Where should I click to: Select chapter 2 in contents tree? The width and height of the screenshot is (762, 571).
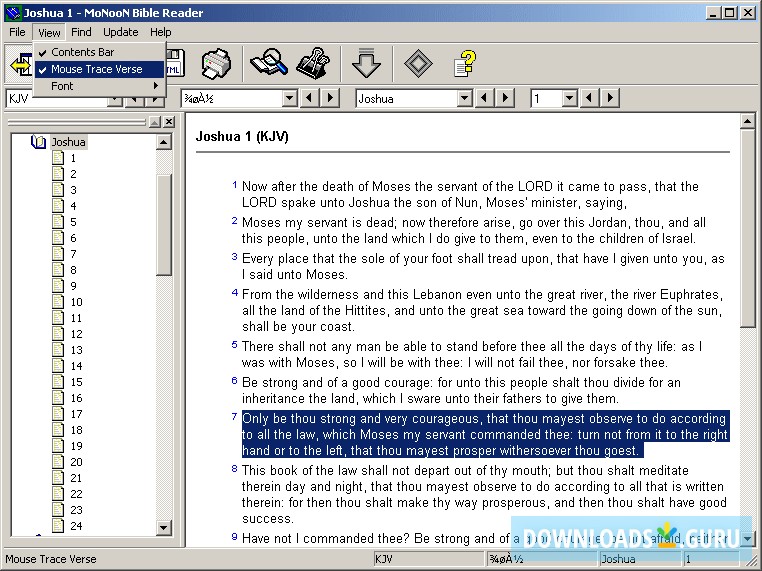click(73, 174)
